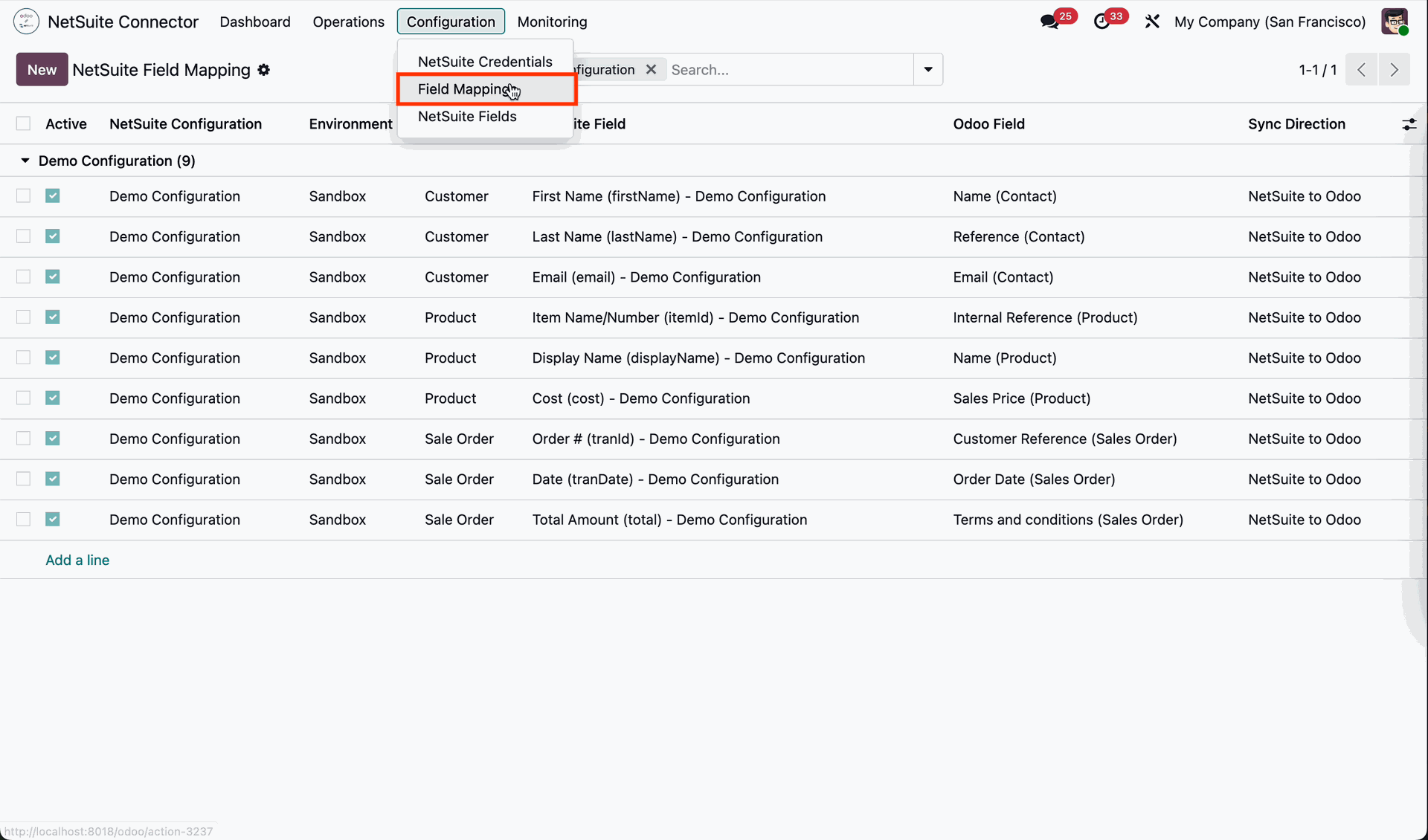Select the Total Amount row checkbox
1428x840 pixels.
pyautogui.click(x=24, y=519)
